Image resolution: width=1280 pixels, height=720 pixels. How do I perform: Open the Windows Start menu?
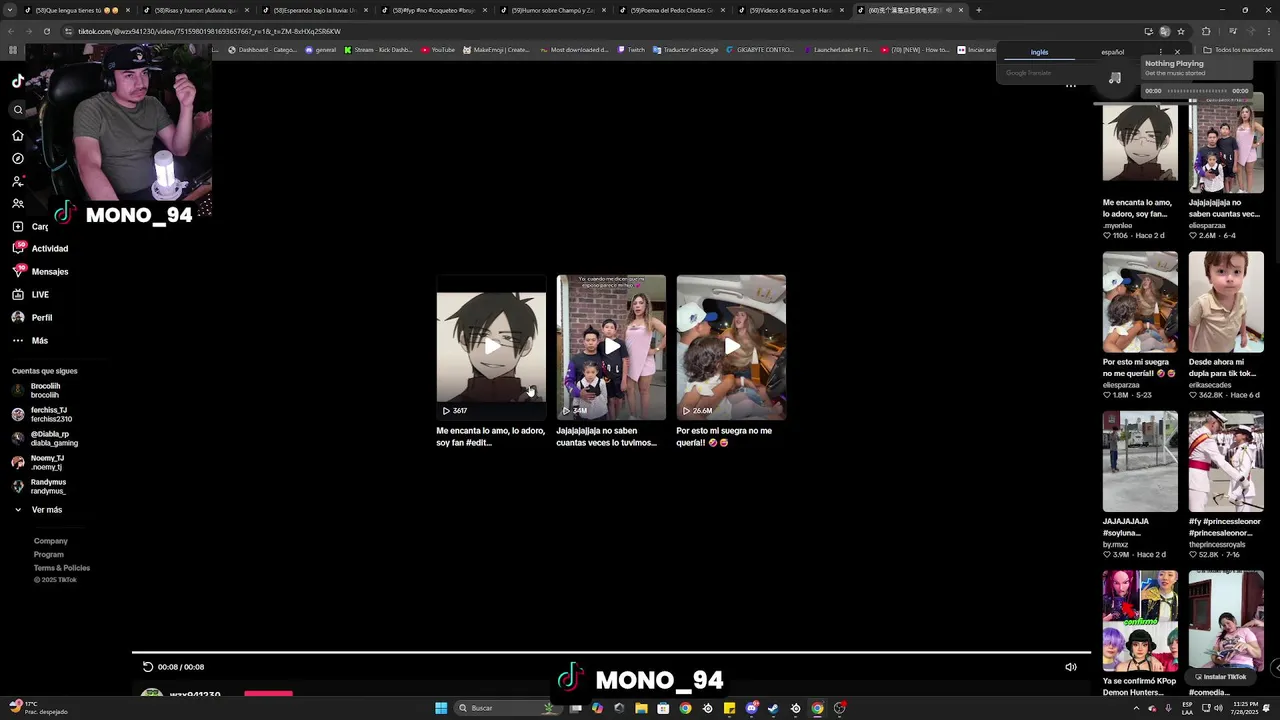pos(441,708)
